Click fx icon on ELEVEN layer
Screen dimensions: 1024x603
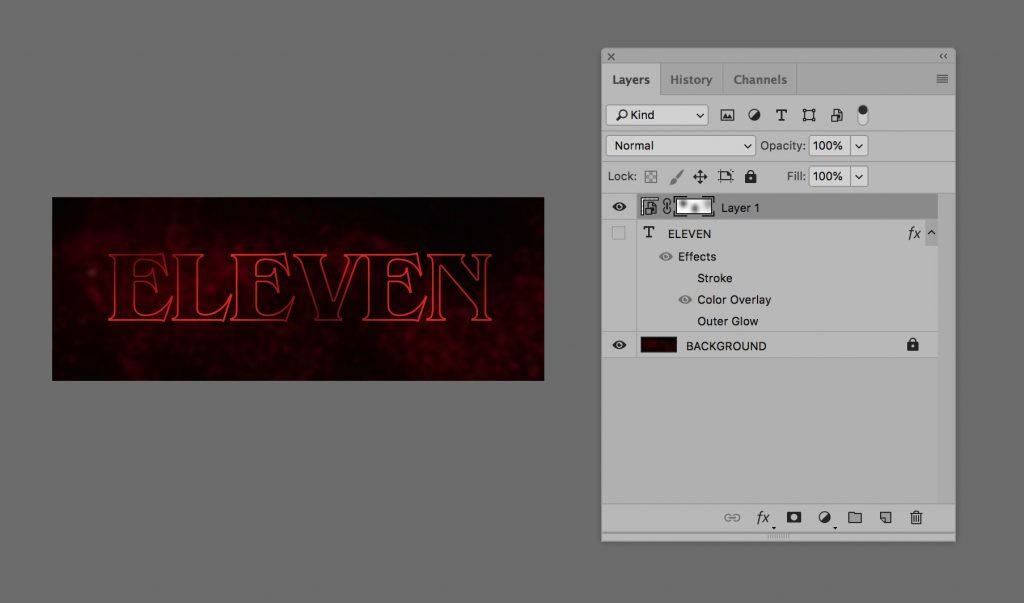click(x=914, y=233)
